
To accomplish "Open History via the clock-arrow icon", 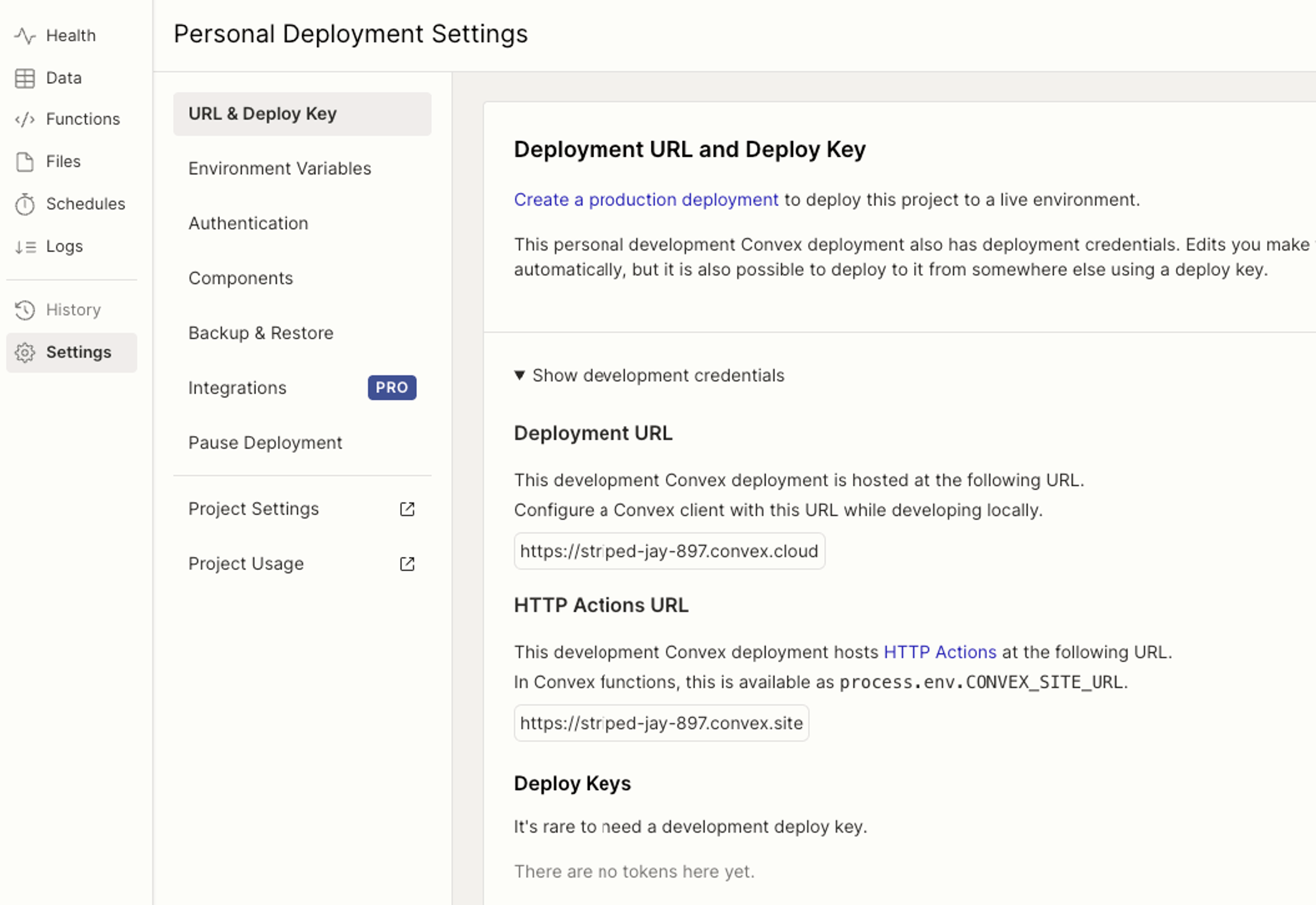I will click(x=25, y=310).
